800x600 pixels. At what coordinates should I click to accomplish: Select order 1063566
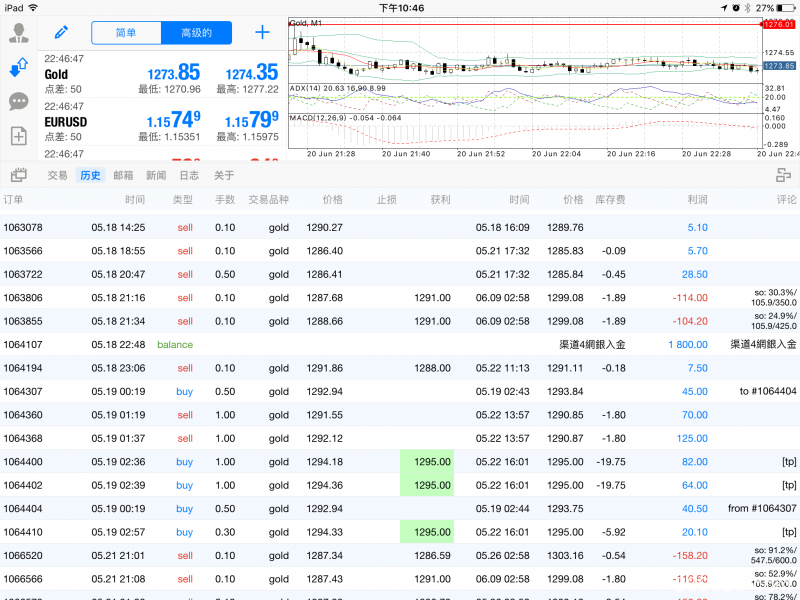(x=400, y=251)
